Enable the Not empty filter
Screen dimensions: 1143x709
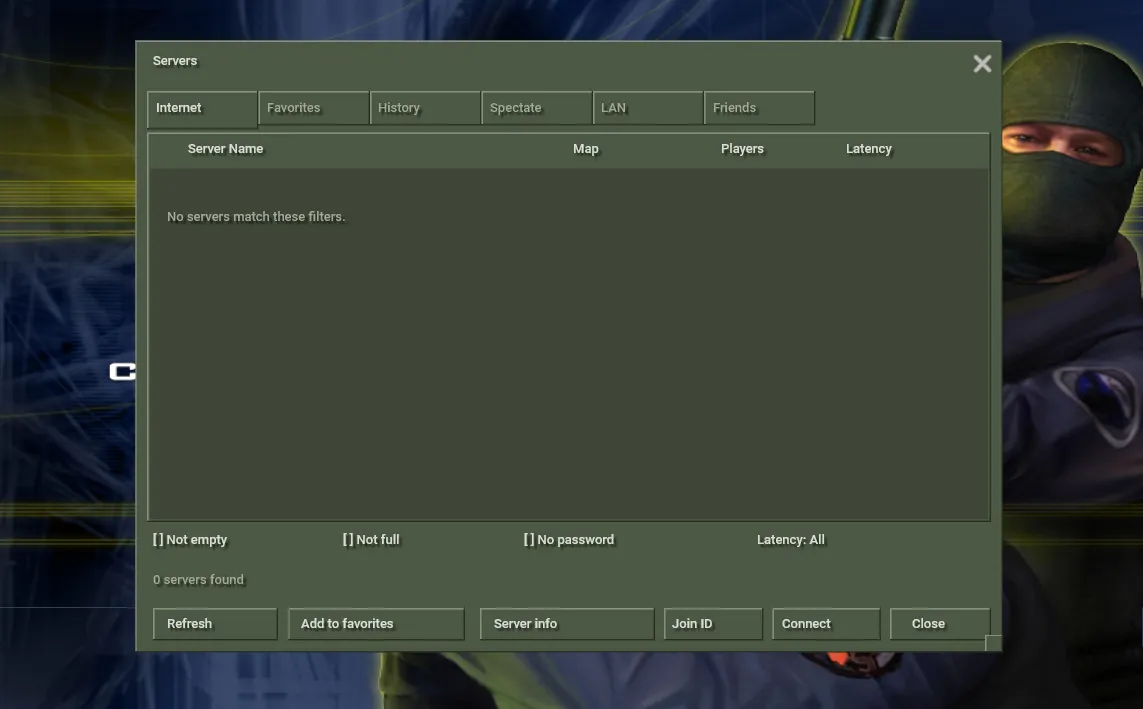click(190, 540)
